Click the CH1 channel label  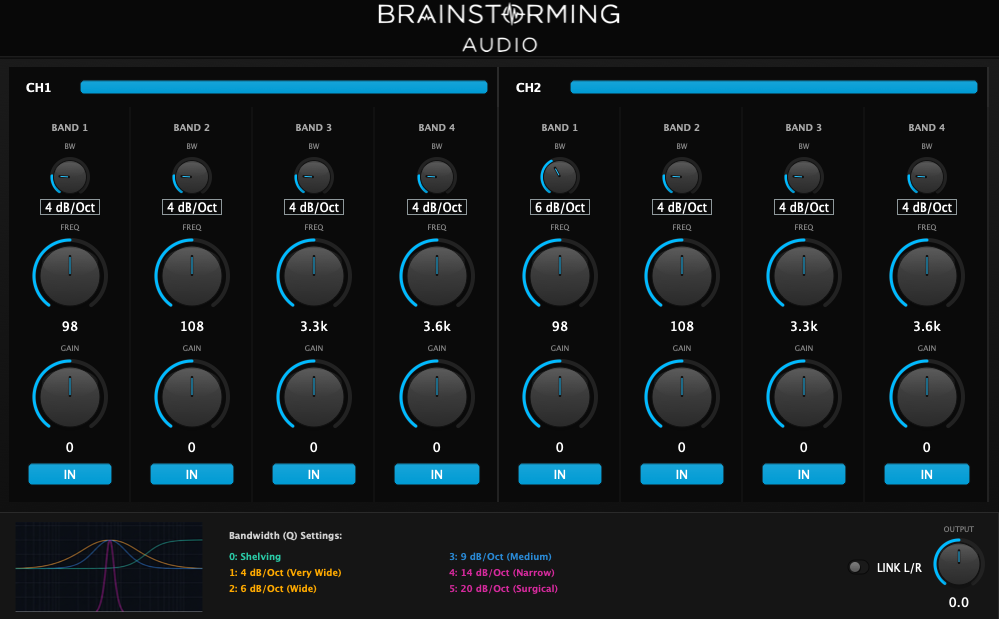[38, 87]
